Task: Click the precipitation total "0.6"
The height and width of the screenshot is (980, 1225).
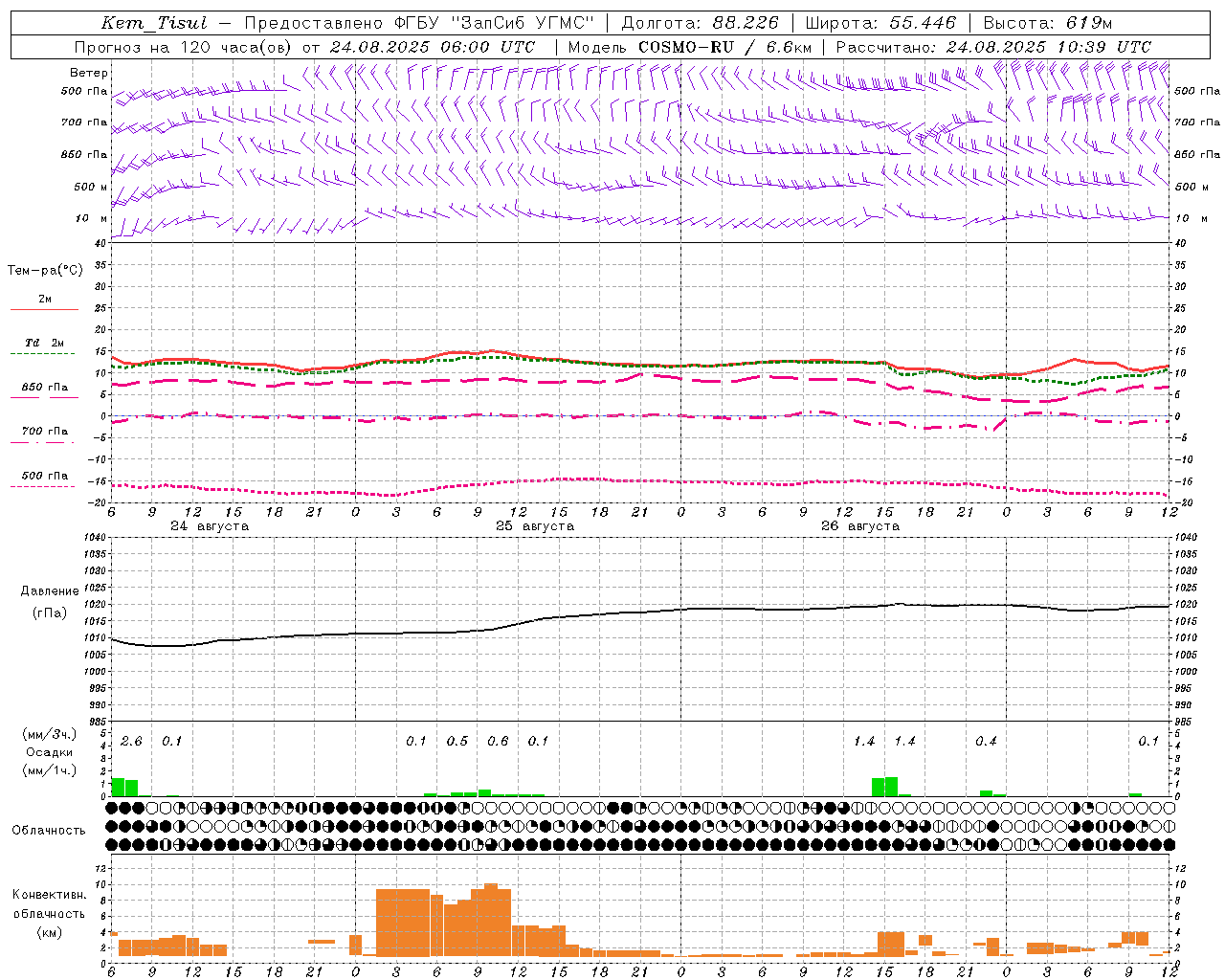Action: pyautogui.click(x=498, y=742)
